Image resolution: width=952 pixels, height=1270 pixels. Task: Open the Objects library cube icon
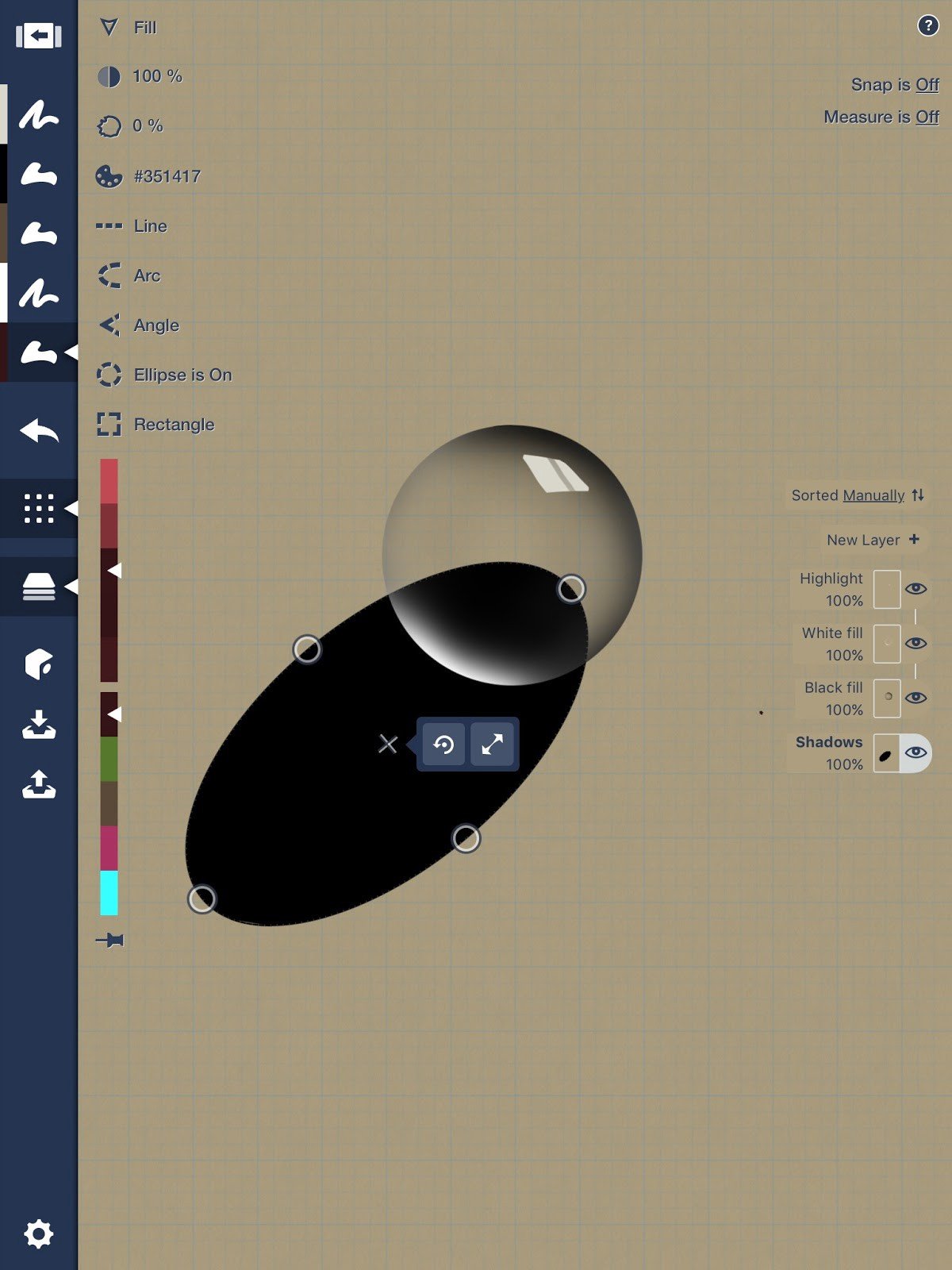coord(39,664)
